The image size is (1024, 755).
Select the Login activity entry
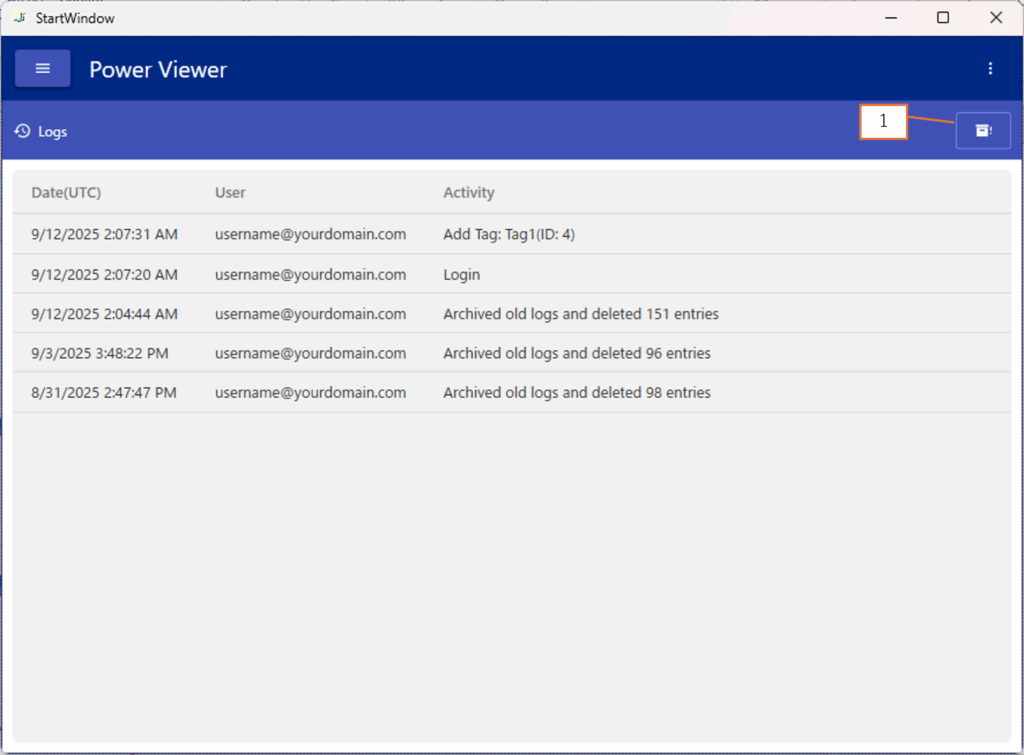[461, 274]
